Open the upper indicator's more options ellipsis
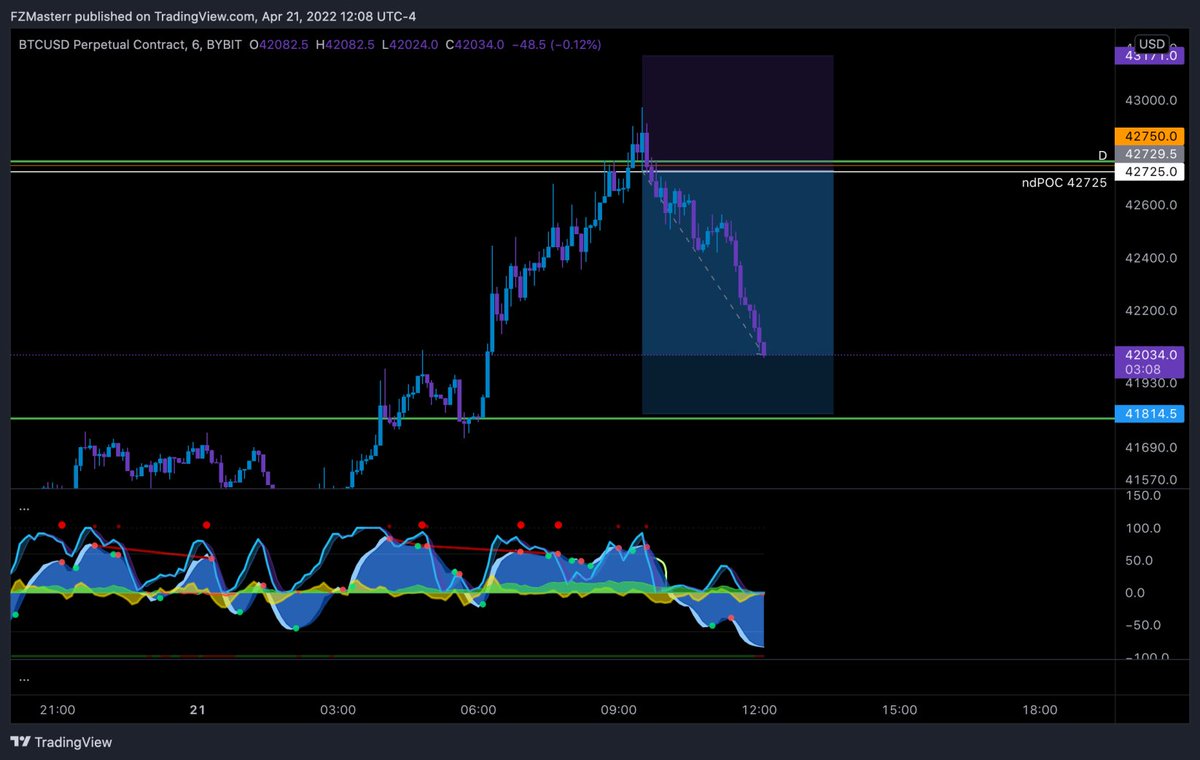1200x760 pixels. [24, 507]
